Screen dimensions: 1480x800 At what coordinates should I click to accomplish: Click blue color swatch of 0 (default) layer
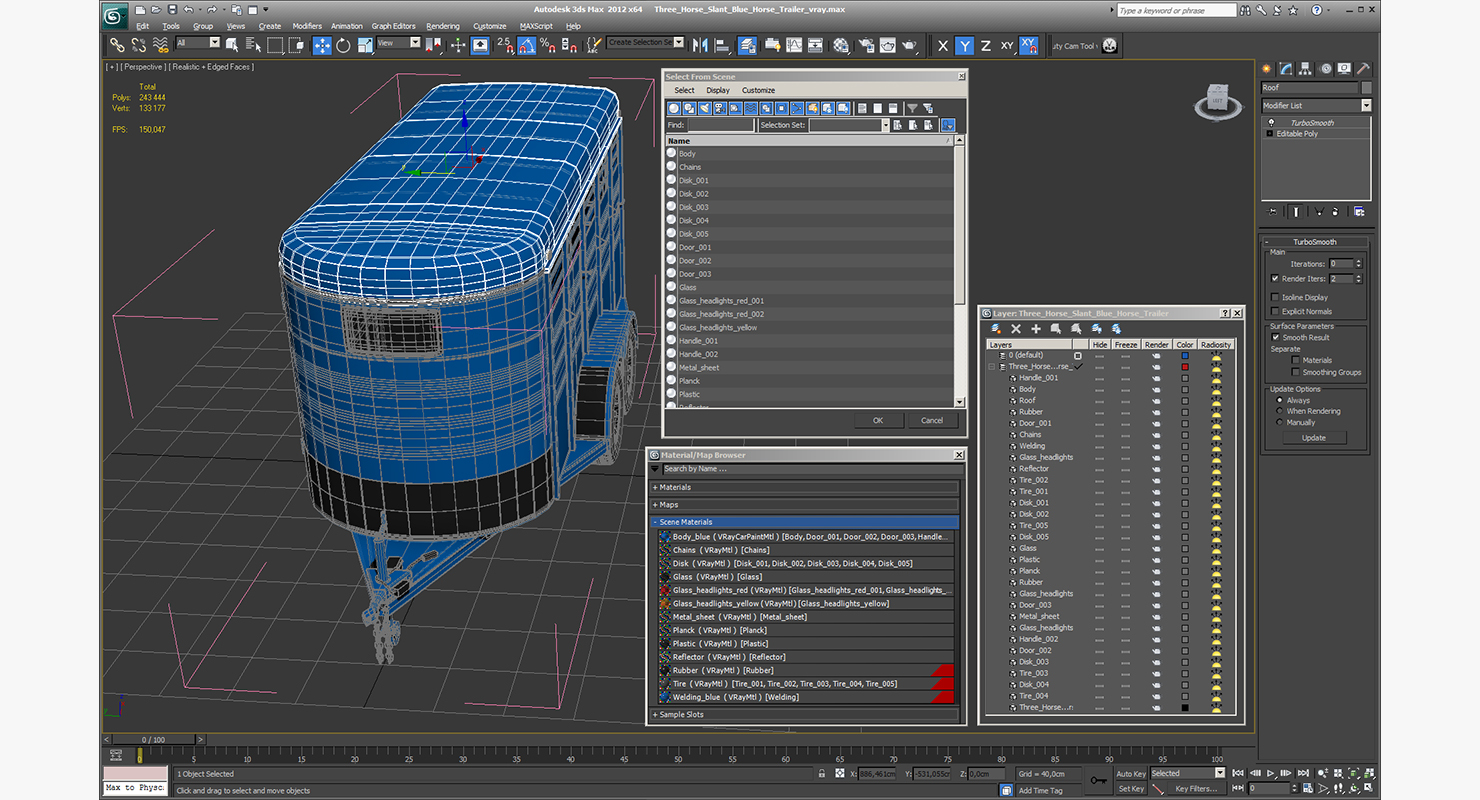tap(1185, 355)
